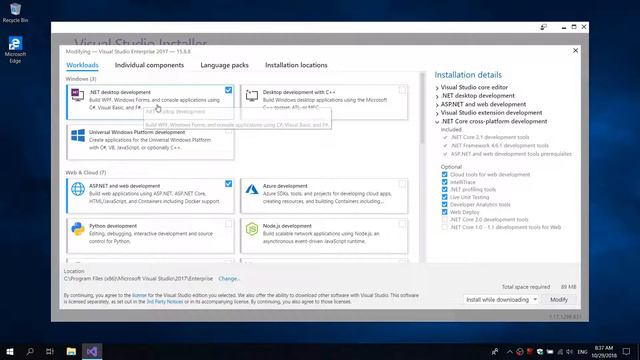Viewport: 640px width, 360px height.
Task: Open the Recycle Bin desktop icon
Action: pyautogui.click(x=15, y=13)
